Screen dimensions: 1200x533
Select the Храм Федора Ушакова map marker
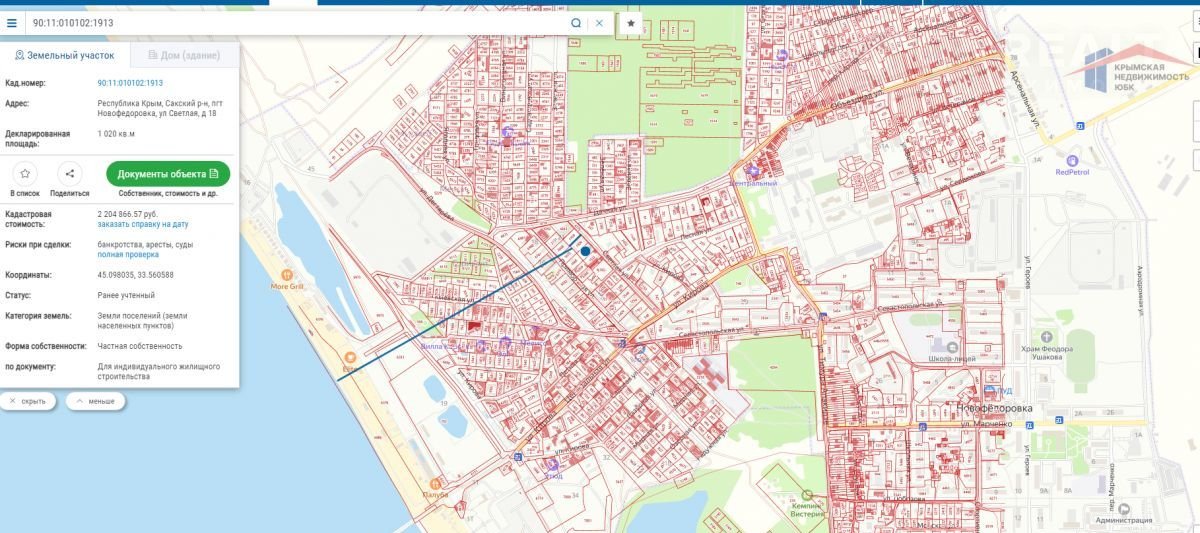tap(1047, 336)
